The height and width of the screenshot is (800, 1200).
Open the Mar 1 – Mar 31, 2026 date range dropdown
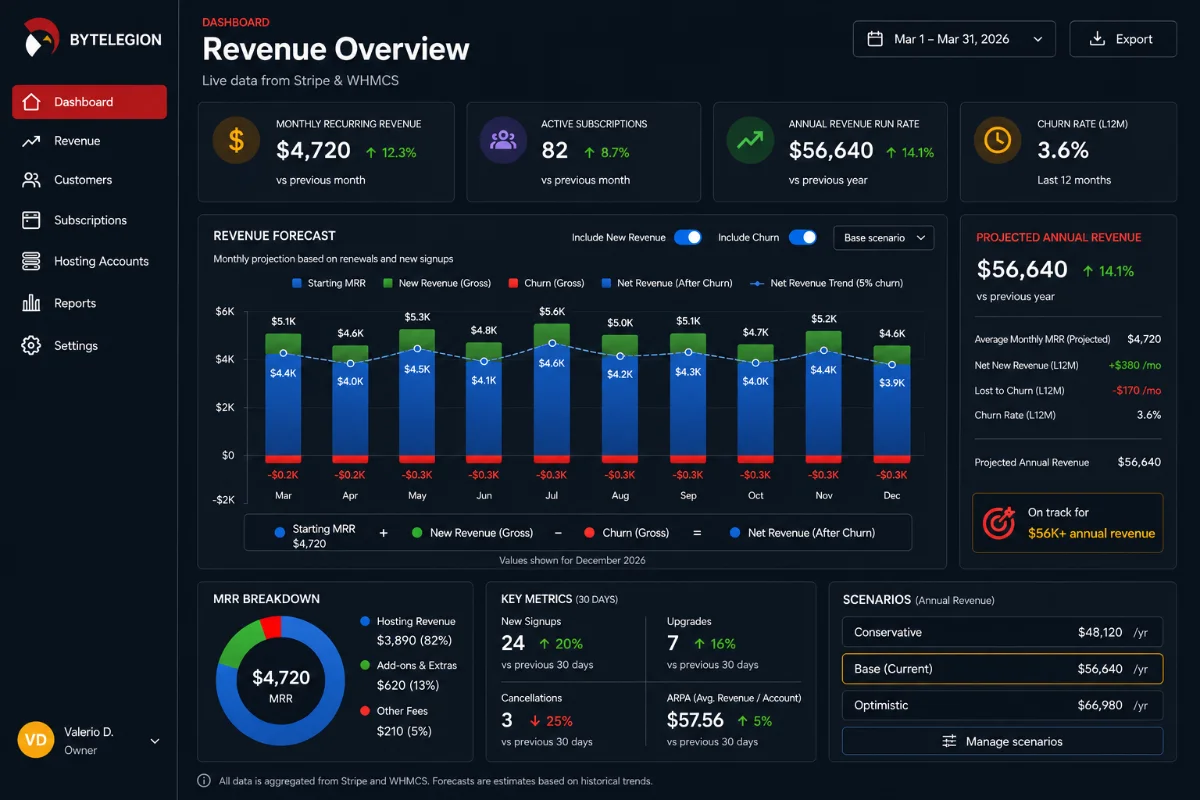point(954,39)
